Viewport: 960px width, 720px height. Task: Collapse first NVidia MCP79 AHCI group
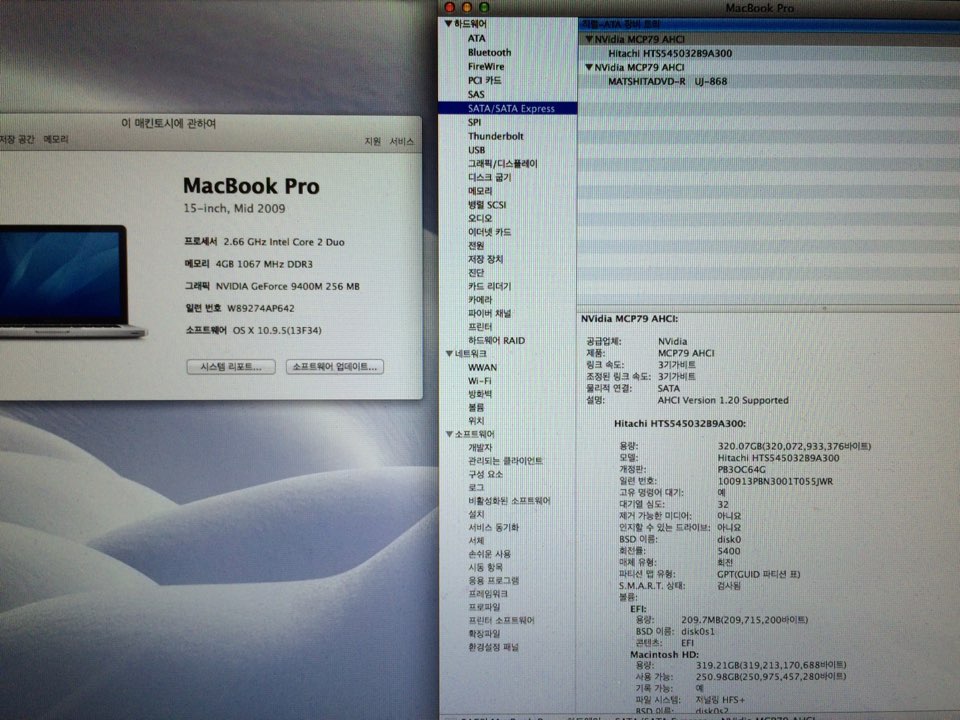coord(589,39)
